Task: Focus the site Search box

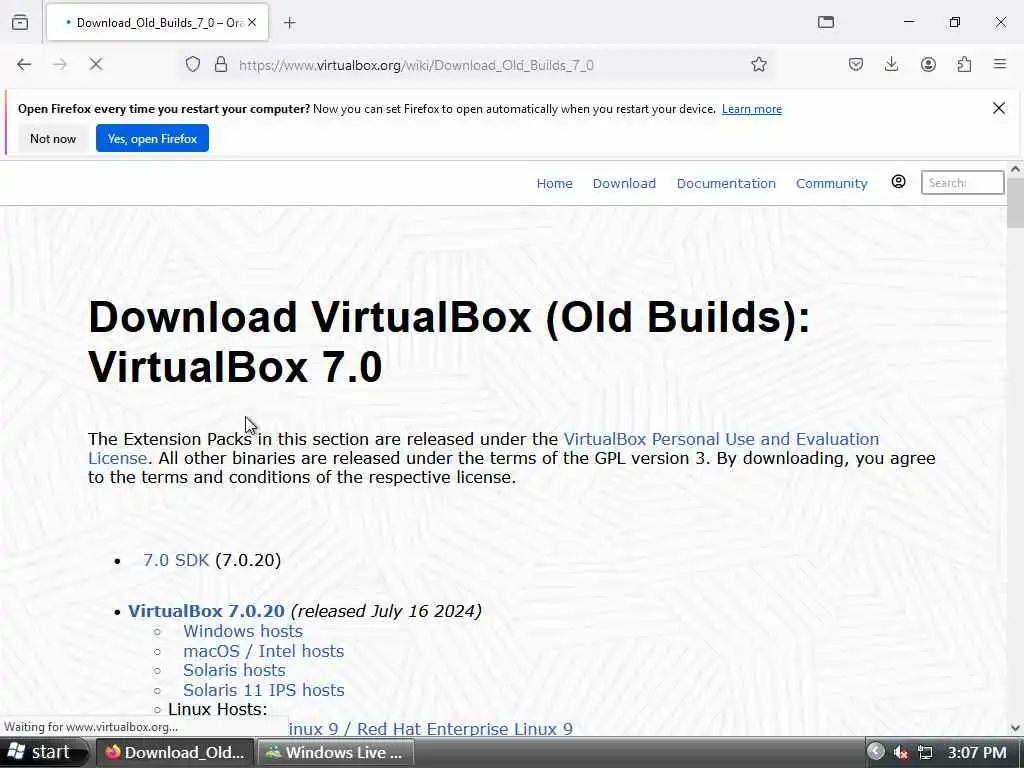Action: 963,183
